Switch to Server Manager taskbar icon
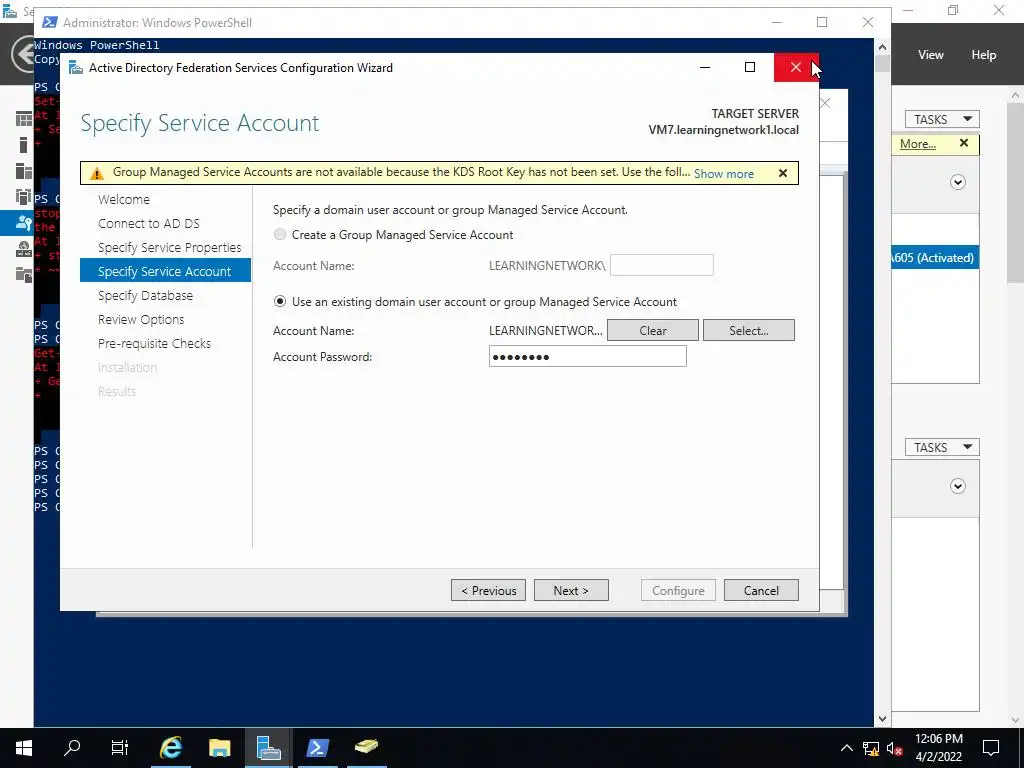Viewport: 1024px width, 768px height. point(268,747)
